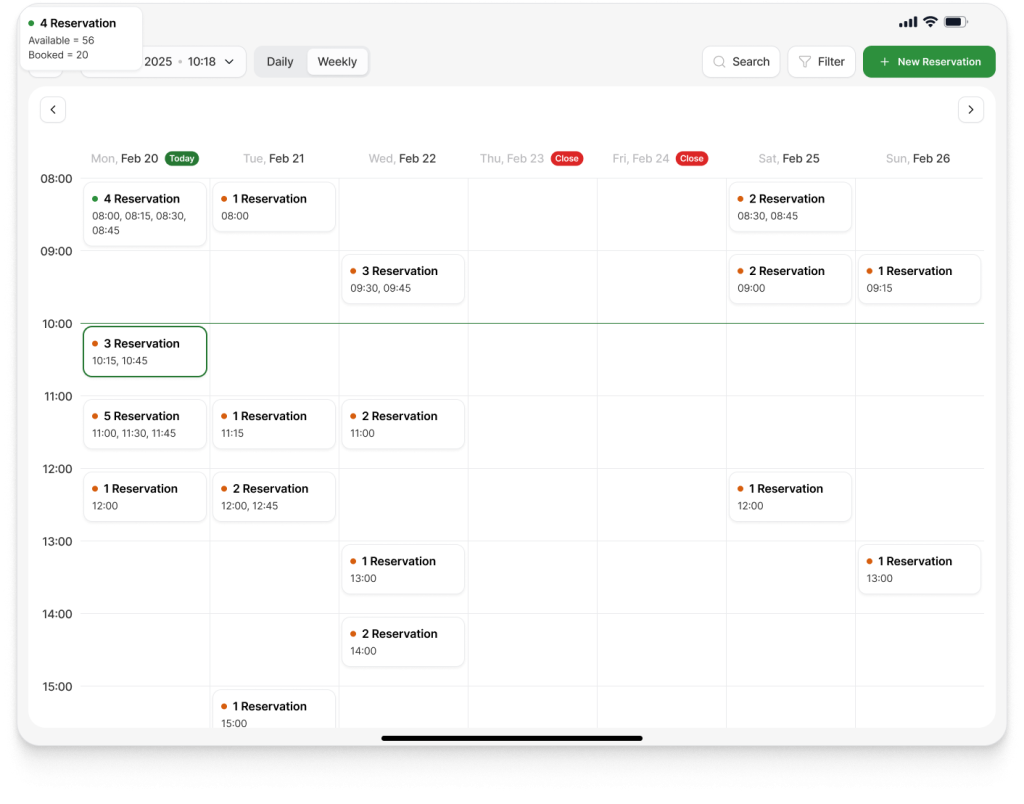1024x804 pixels.
Task: Open Wednesday 09:30, 09:45 reservation card
Action: 403,280
